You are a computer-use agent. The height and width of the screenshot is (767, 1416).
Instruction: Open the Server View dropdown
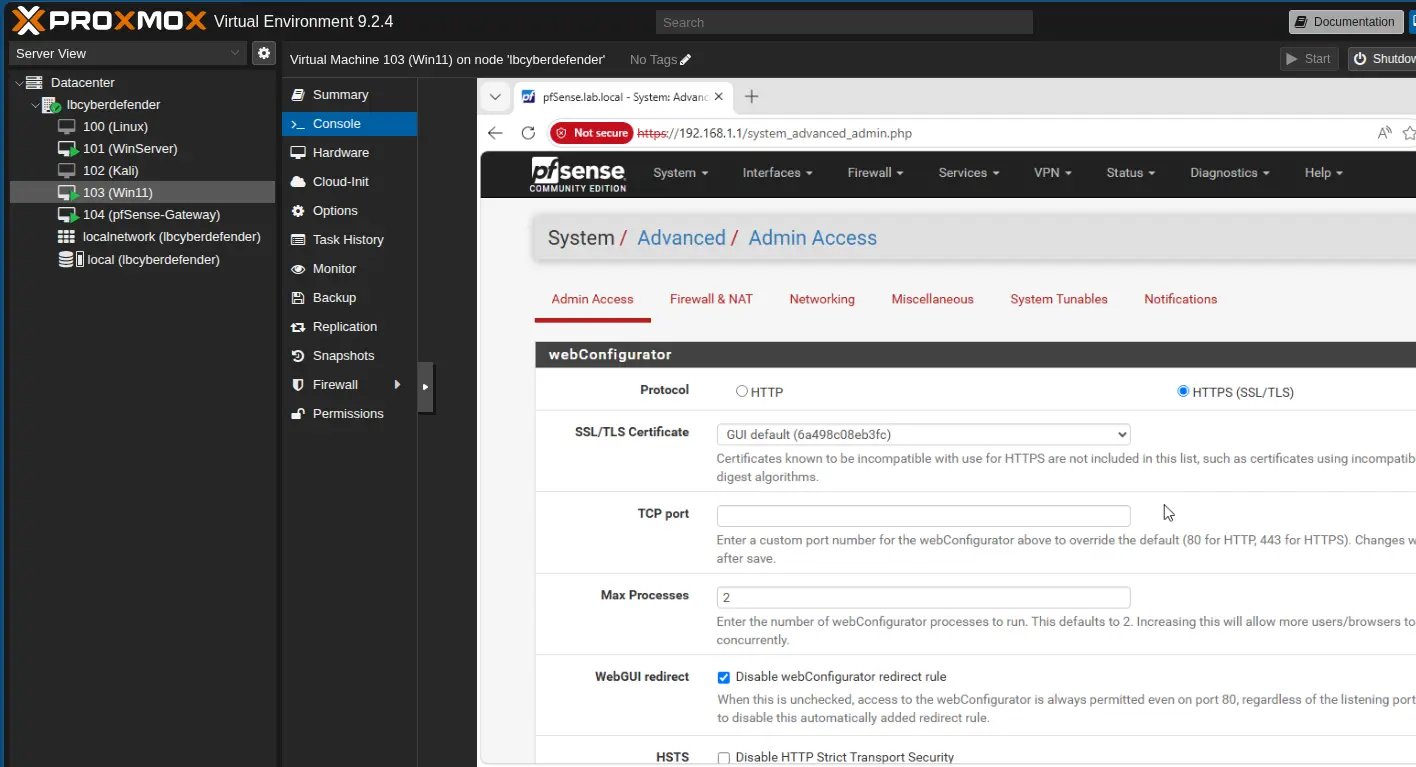pos(128,53)
